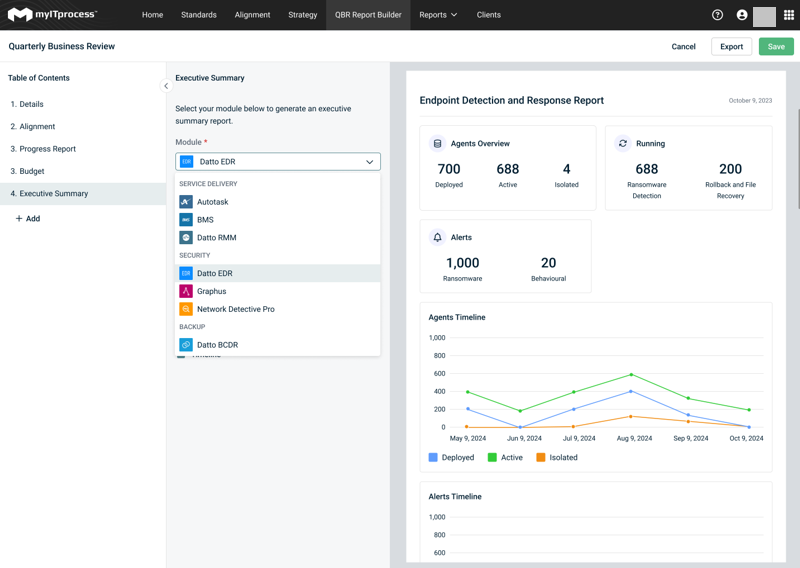Choose Datto BCDR from Backup group
Image resolution: width=800 pixels, height=568 pixels.
tap(278, 344)
